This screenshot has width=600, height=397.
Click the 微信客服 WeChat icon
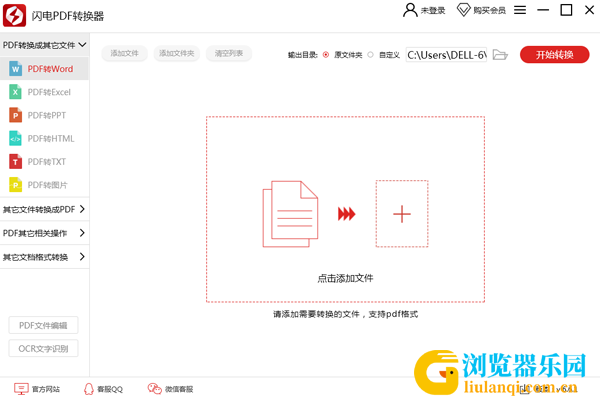[x=155, y=389]
